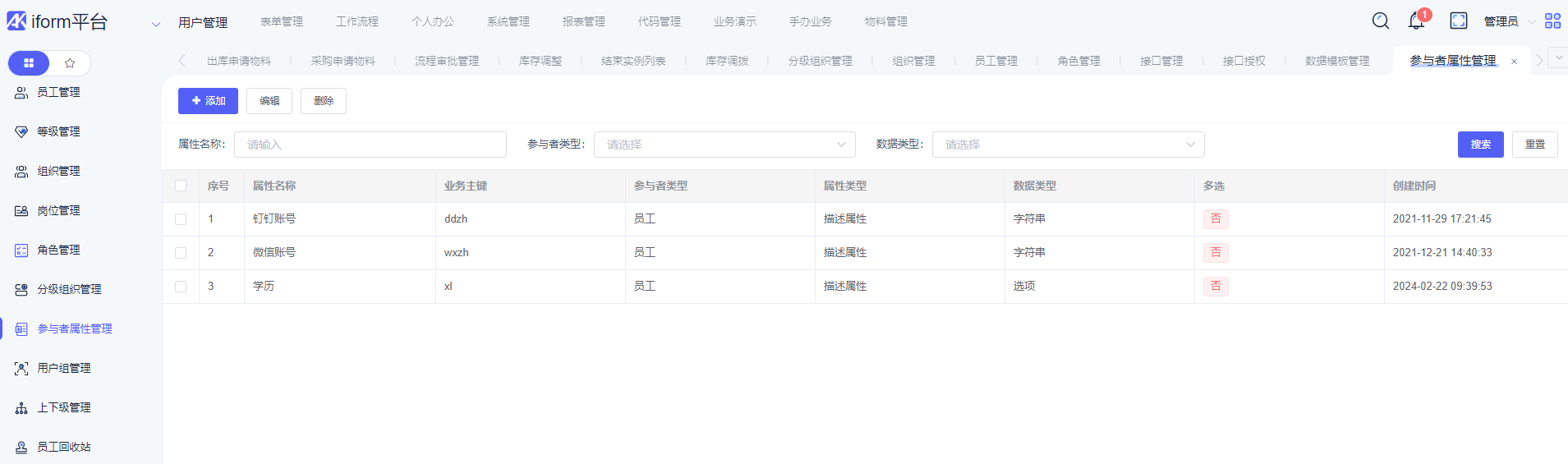Tick the checkbox for row 钉钉账号
The width and height of the screenshot is (1568, 464).
tap(181, 219)
